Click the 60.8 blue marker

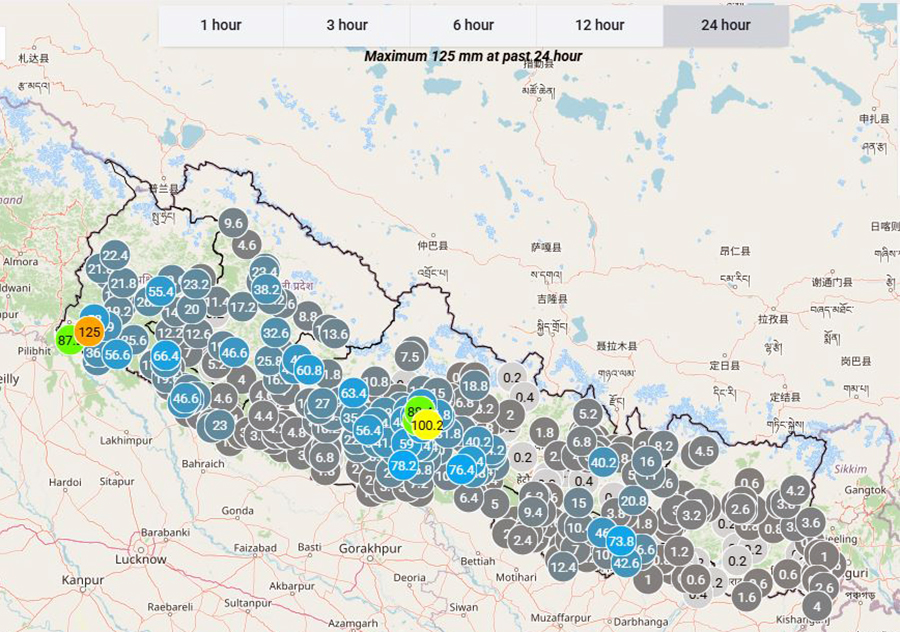tap(309, 371)
